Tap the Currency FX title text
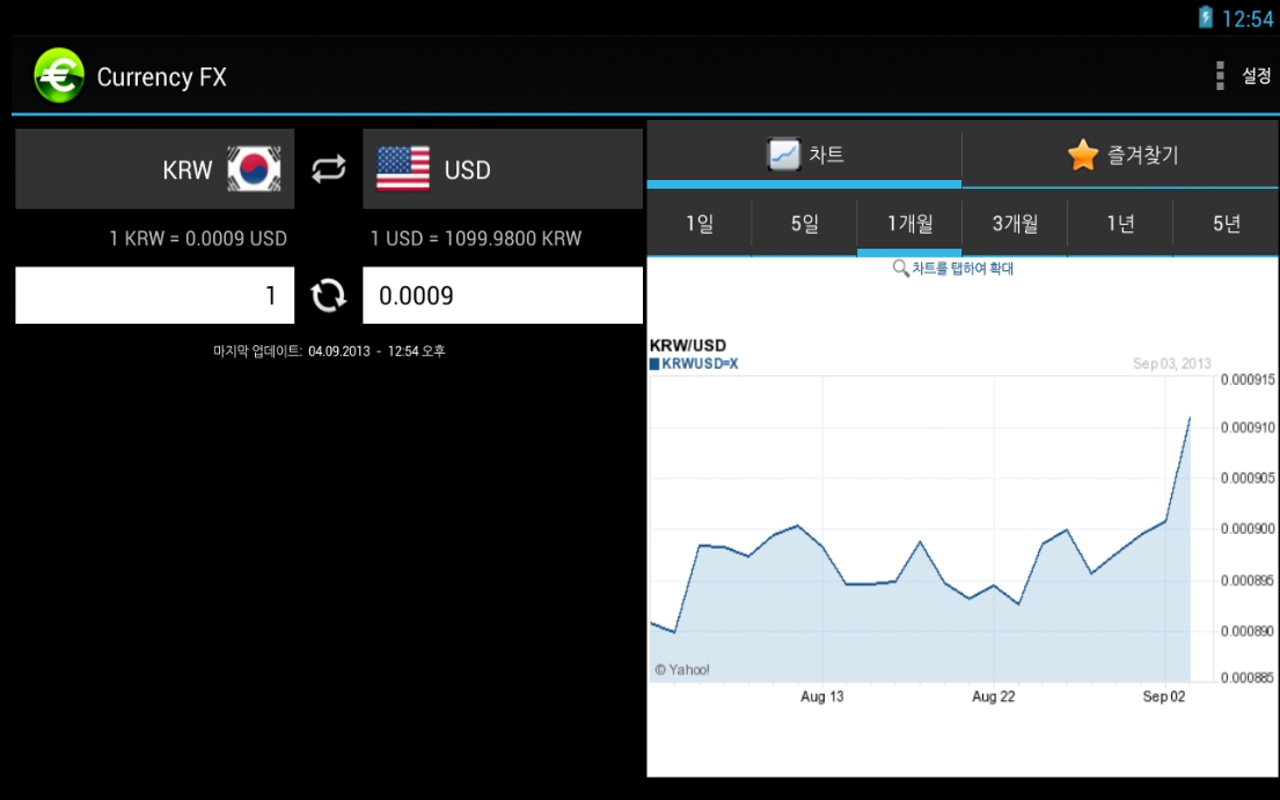This screenshot has width=1280, height=800. (162, 77)
